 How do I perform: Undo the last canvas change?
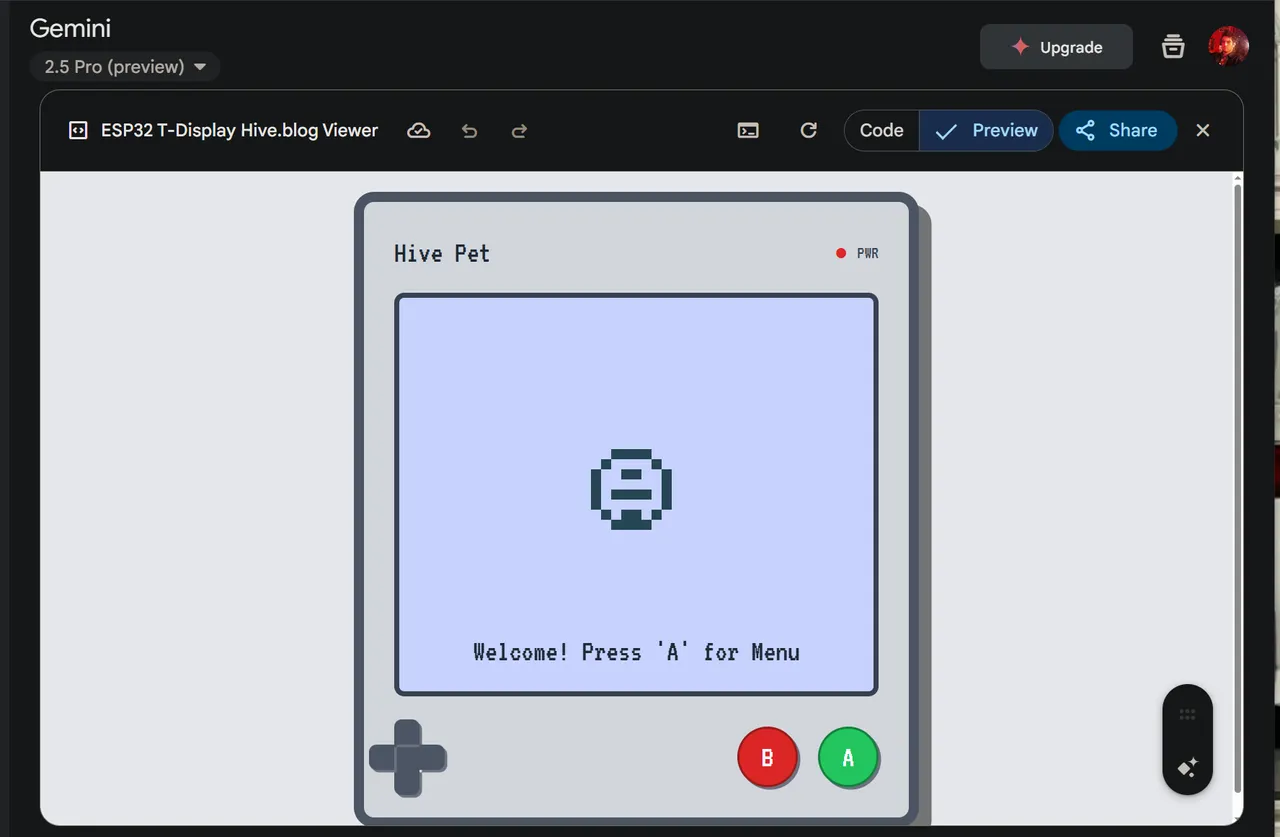(x=469, y=131)
